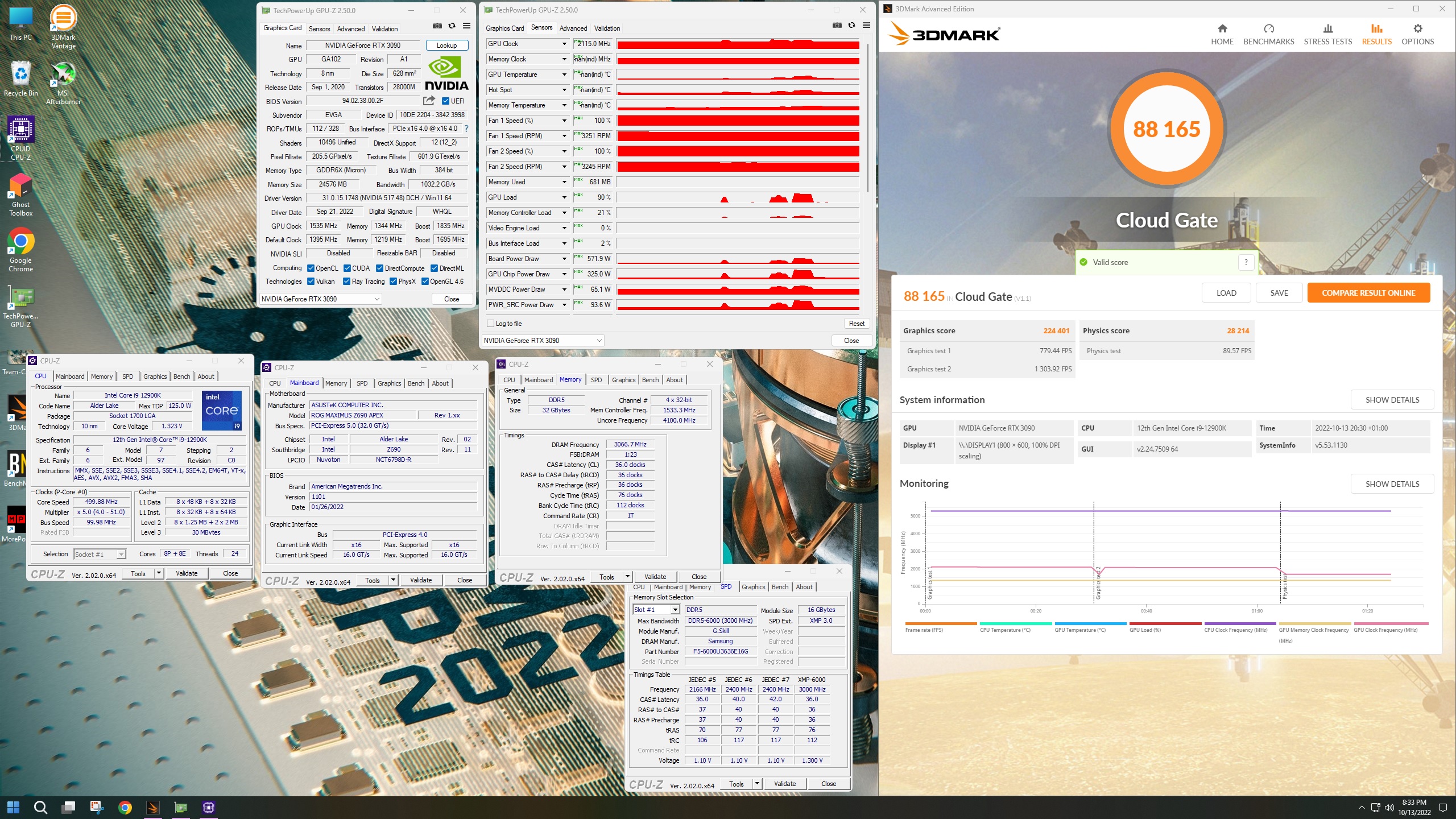Open Windows Start button
The height and width of the screenshot is (819, 1456).
click(13, 807)
